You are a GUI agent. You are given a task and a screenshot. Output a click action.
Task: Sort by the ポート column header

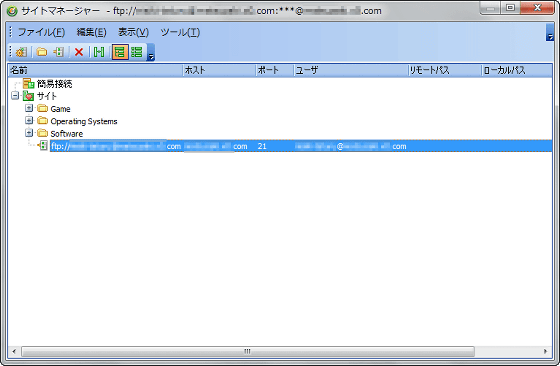click(275, 70)
